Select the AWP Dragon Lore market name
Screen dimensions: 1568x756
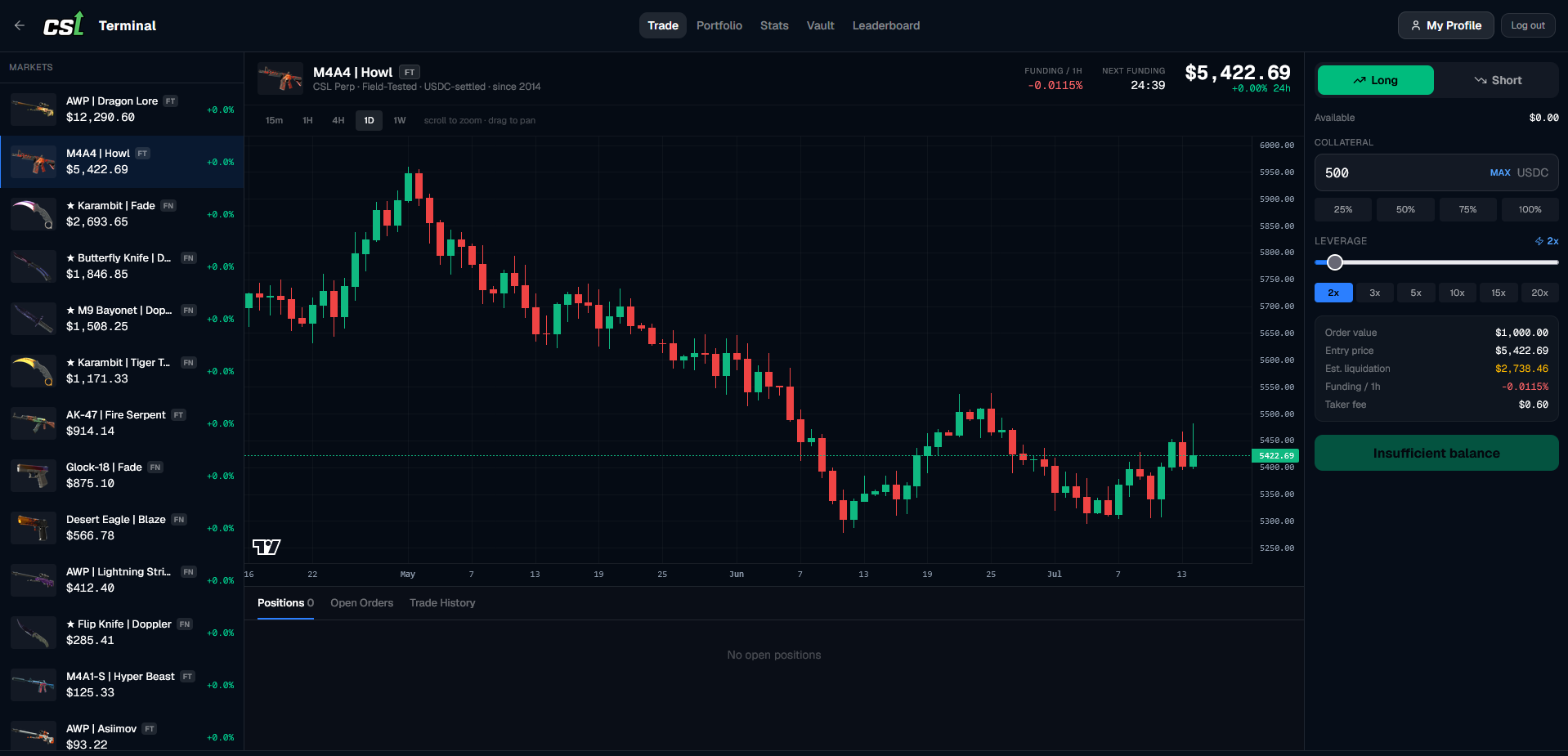point(112,101)
